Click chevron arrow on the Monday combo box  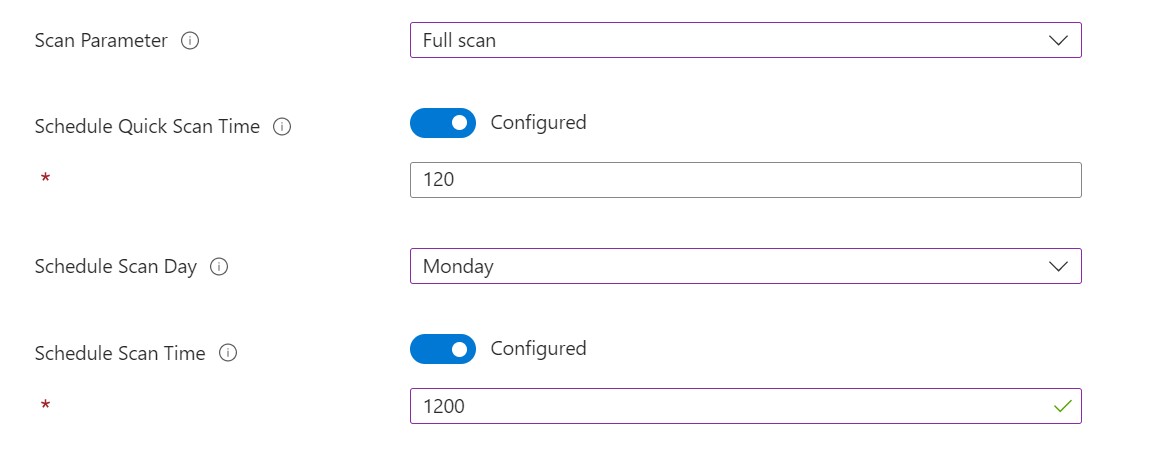click(x=1058, y=267)
